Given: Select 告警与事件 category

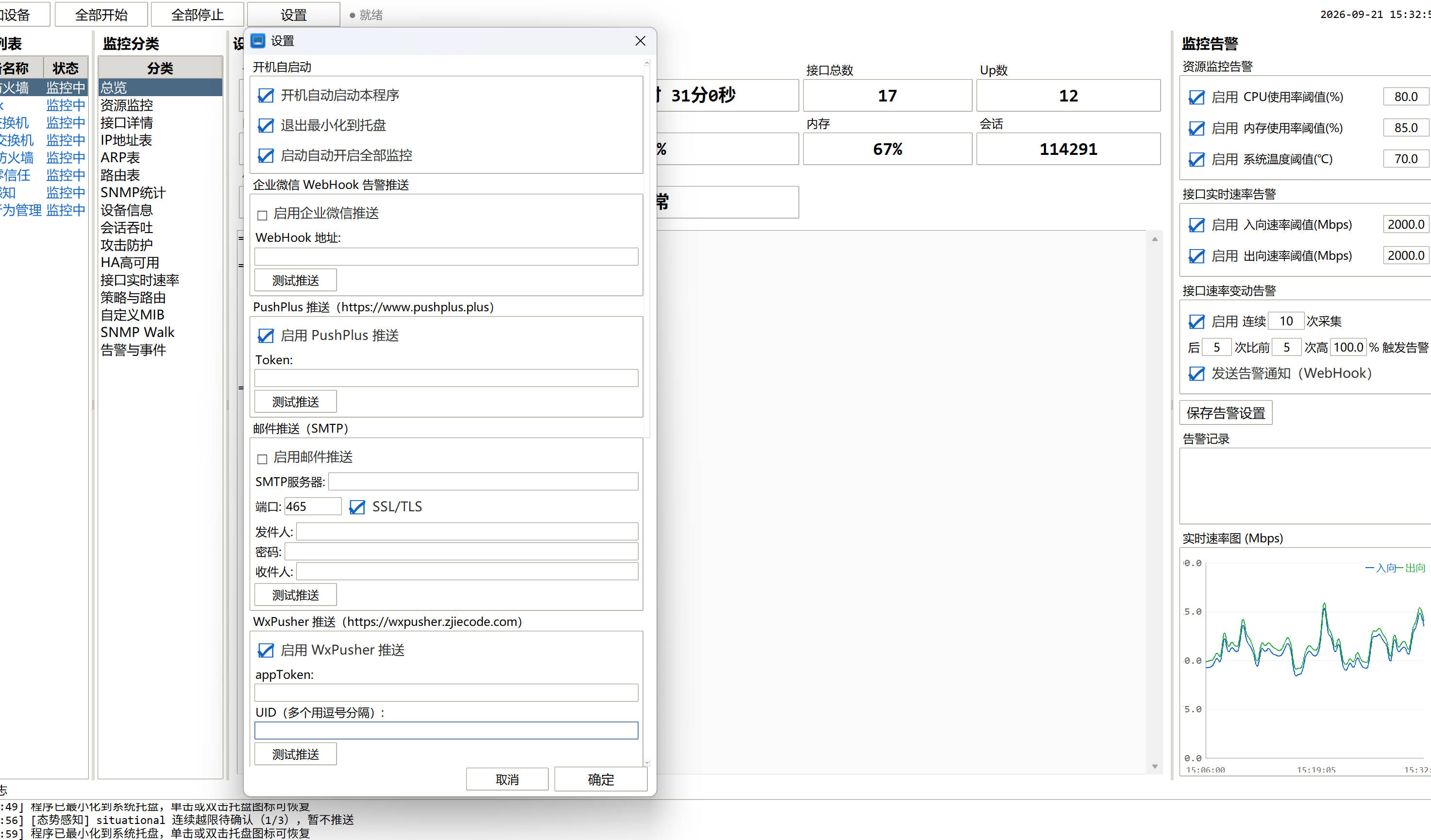Looking at the screenshot, I should click(160, 350).
